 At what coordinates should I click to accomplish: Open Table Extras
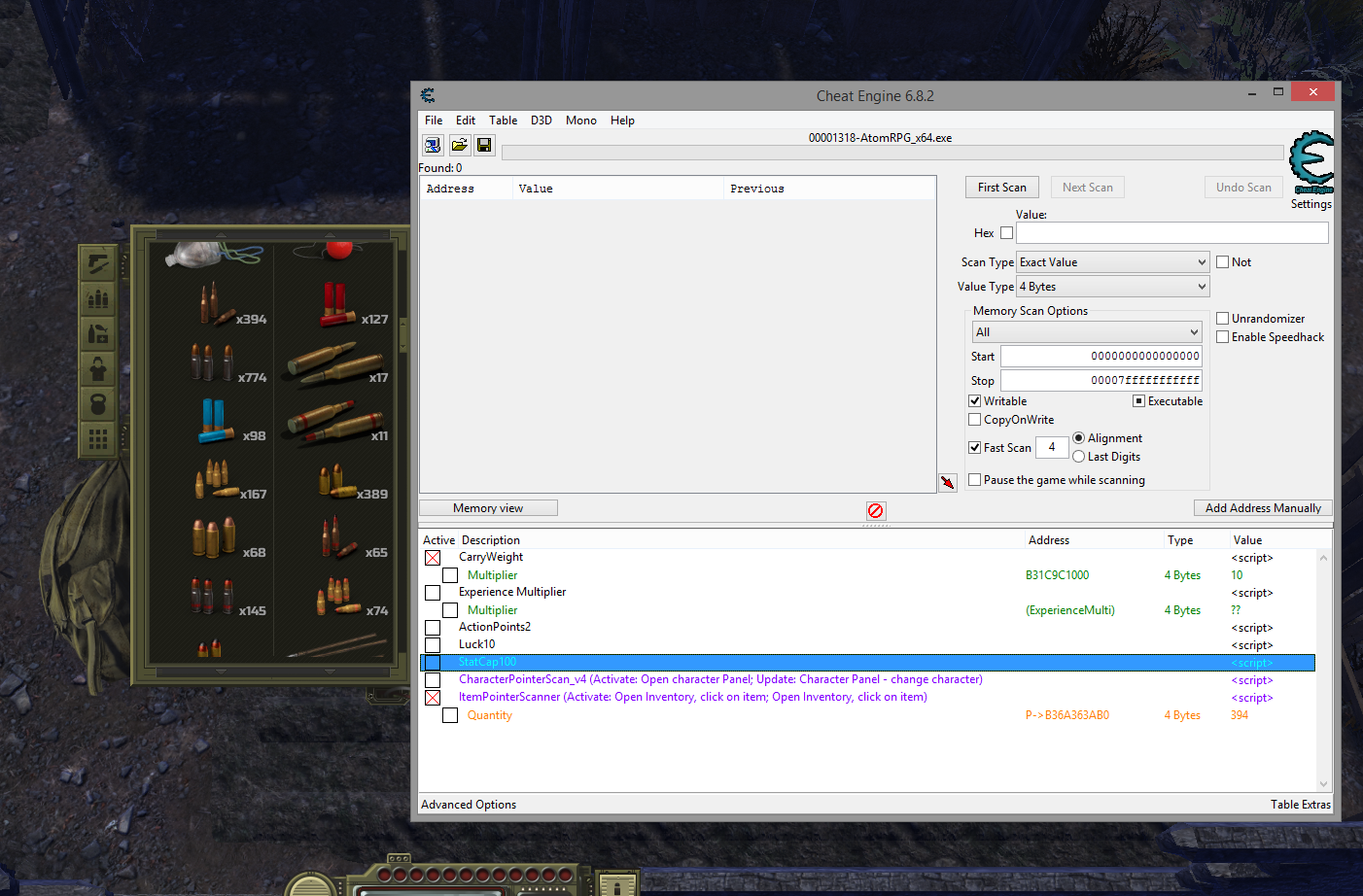coord(1301,805)
